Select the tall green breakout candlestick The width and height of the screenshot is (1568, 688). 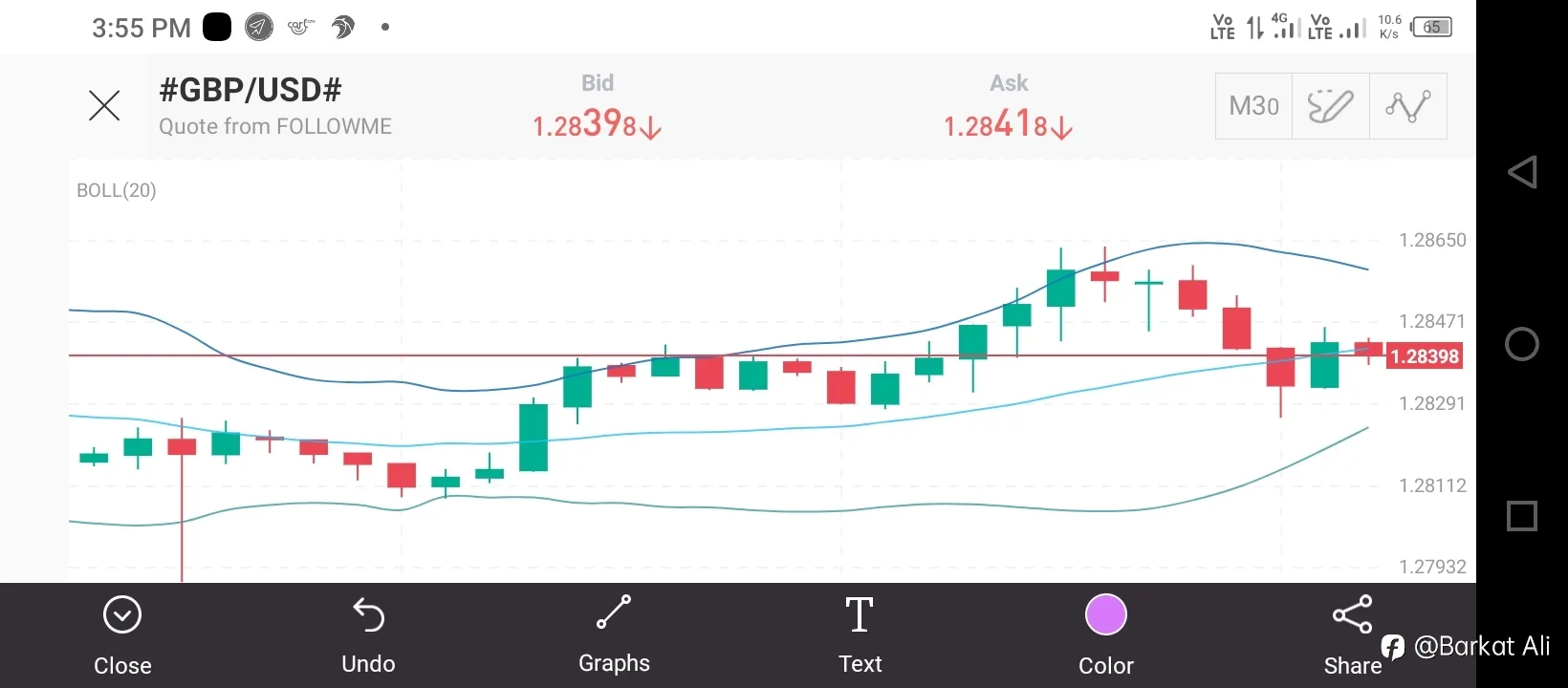point(534,437)
